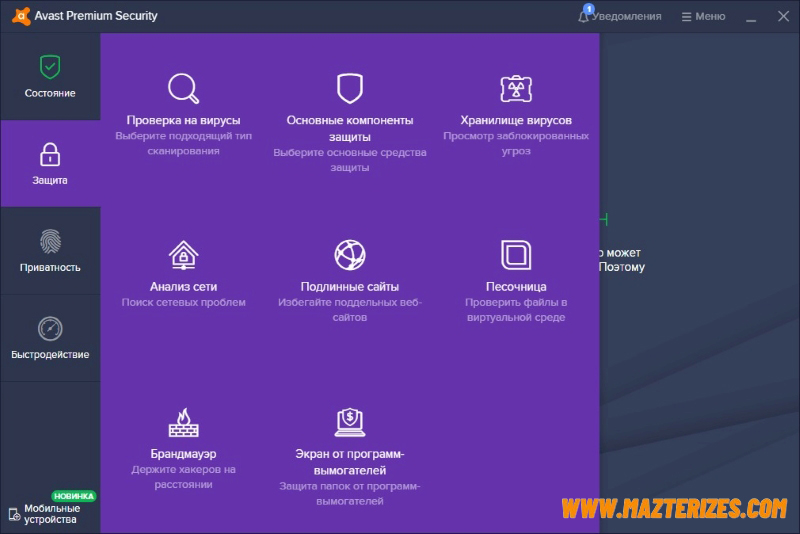Select the green shield Состояние icon
Screen dimensions: 800x534
coord(50,67)
